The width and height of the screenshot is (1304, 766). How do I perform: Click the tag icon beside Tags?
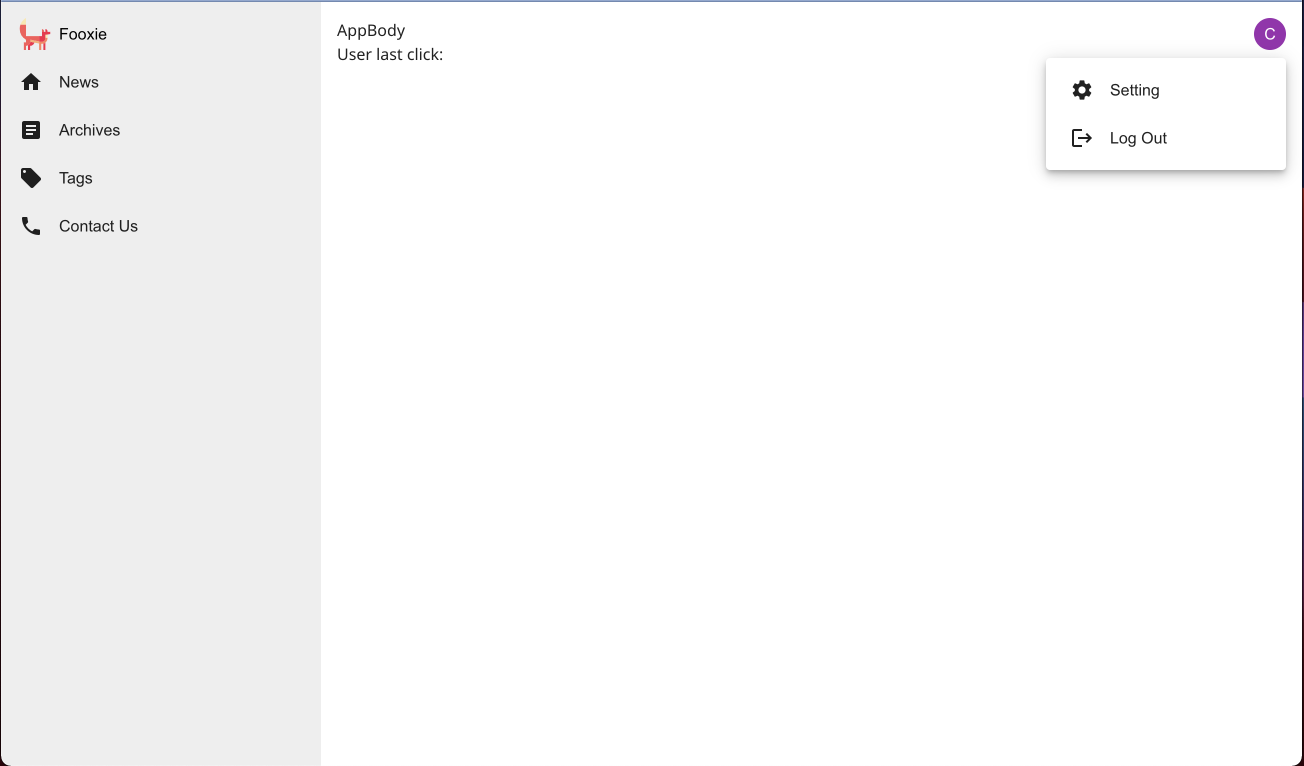point(31,178)
